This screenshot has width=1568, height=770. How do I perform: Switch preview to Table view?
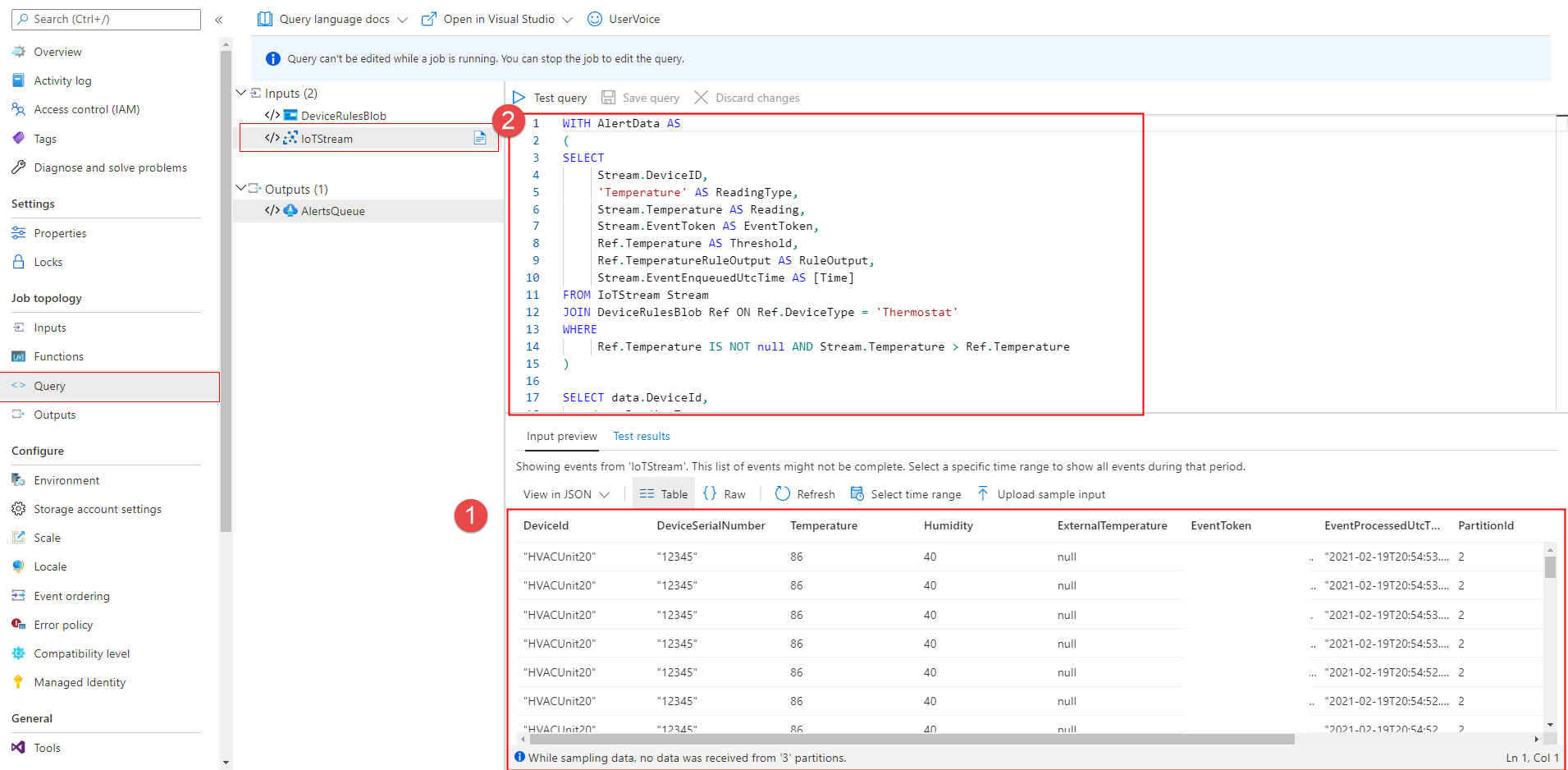pyautogui.click(x=664, y=494)
